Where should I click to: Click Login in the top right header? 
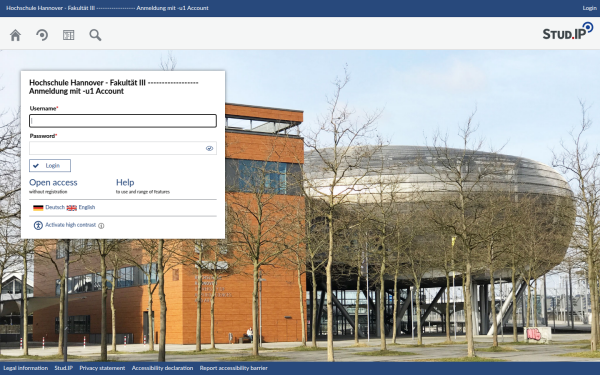[x=589, y=8]
